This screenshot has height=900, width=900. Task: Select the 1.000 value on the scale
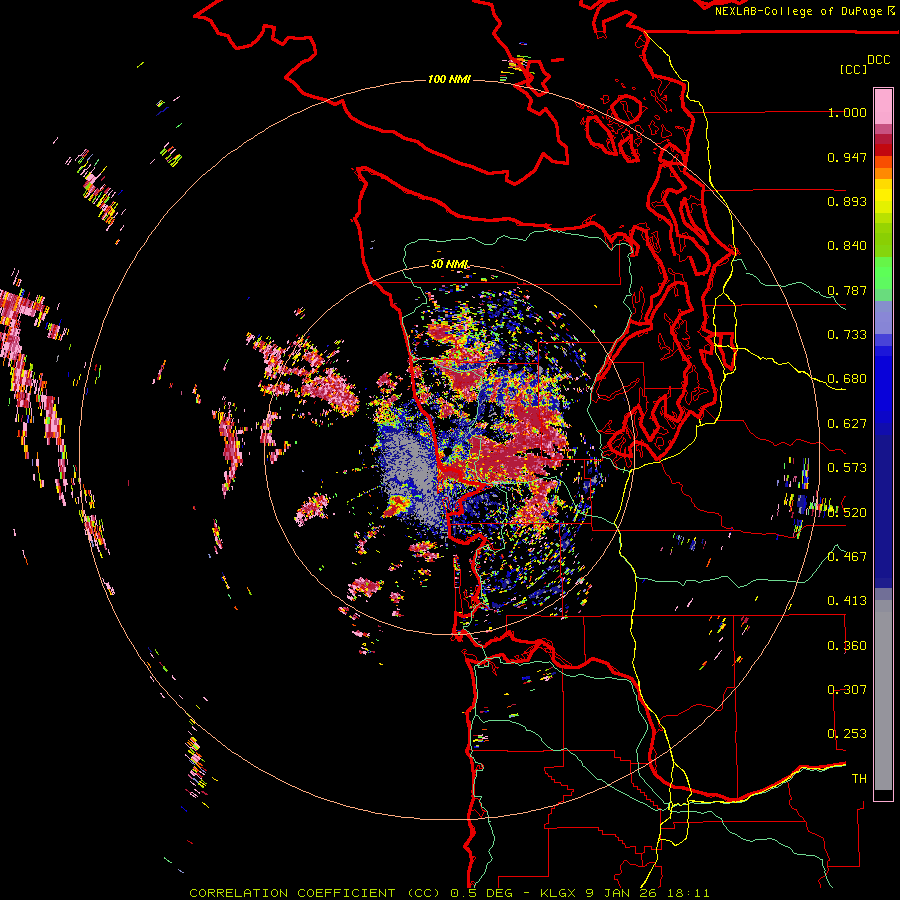coord(847,112)
